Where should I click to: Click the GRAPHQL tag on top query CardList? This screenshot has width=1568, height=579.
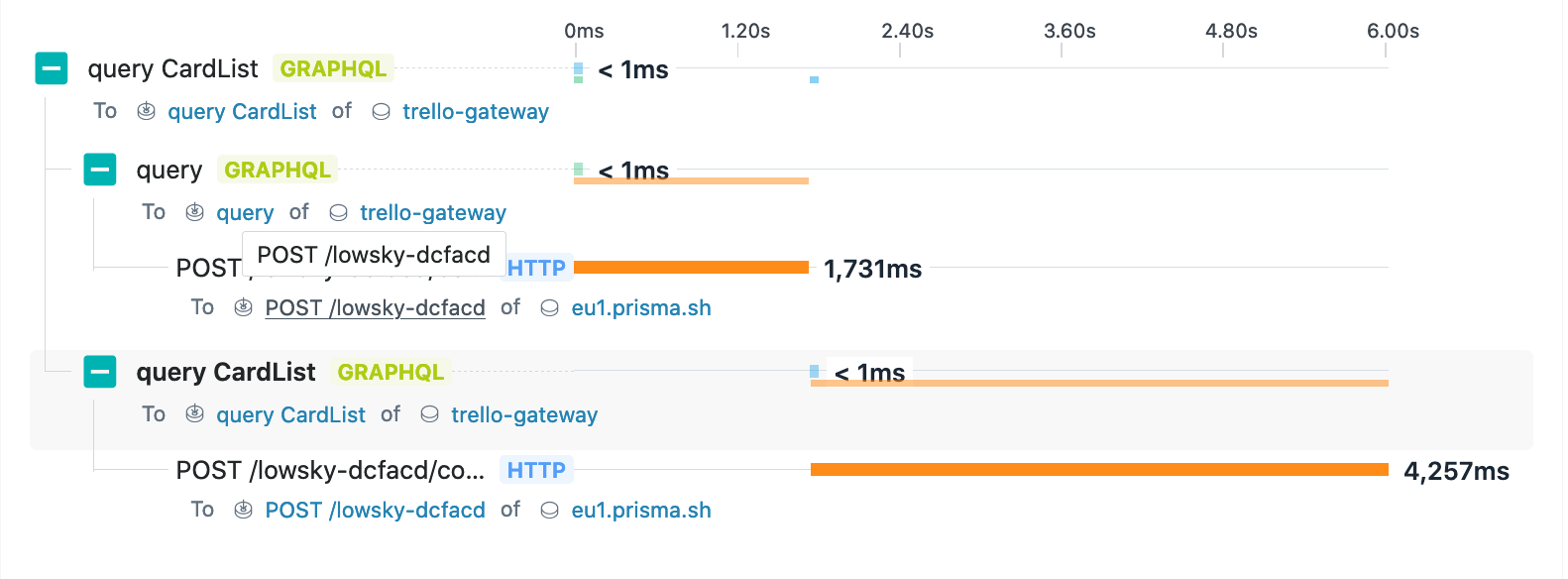coord(333,68)
